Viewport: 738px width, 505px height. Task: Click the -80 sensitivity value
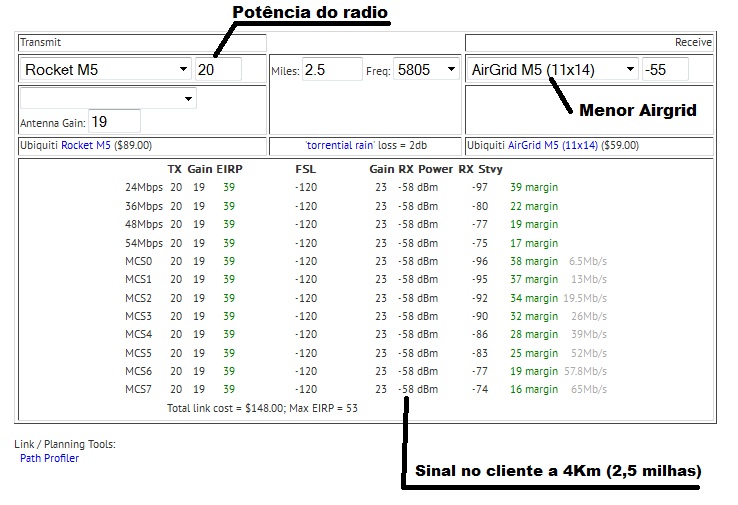click(480, 206)
